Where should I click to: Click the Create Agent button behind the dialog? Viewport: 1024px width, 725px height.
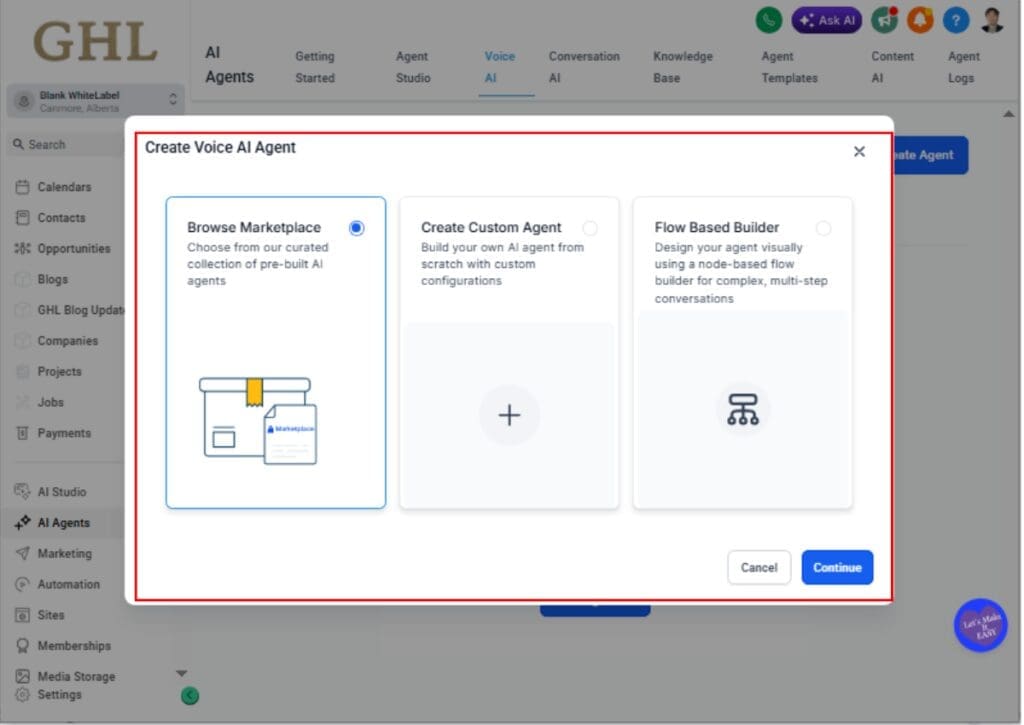(x=931, y=155)
